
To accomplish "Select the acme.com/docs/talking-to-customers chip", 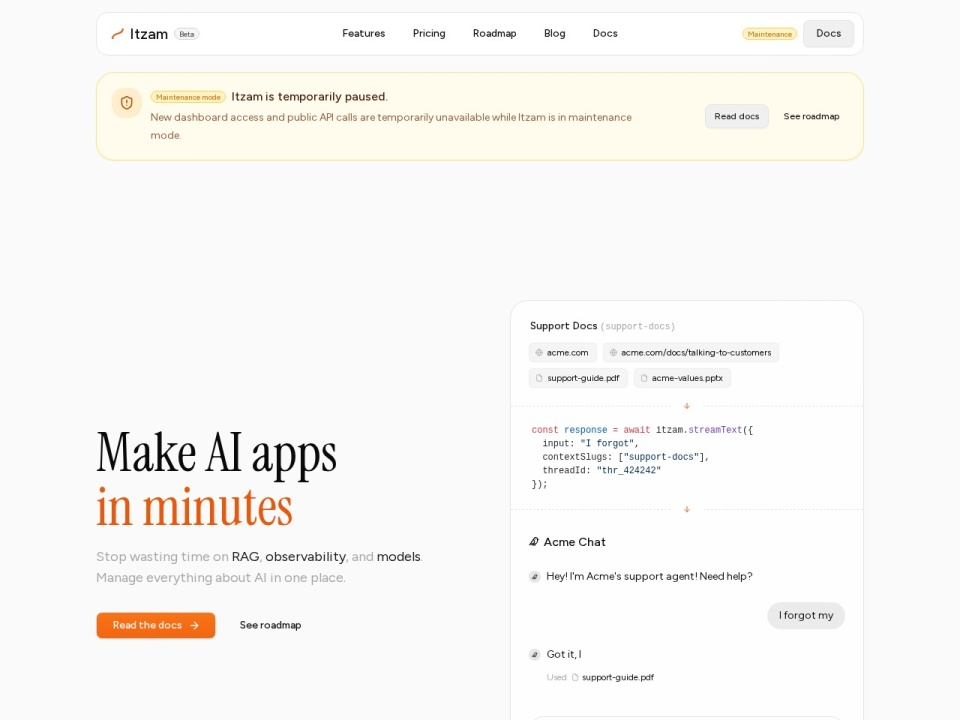I will 691,353.
